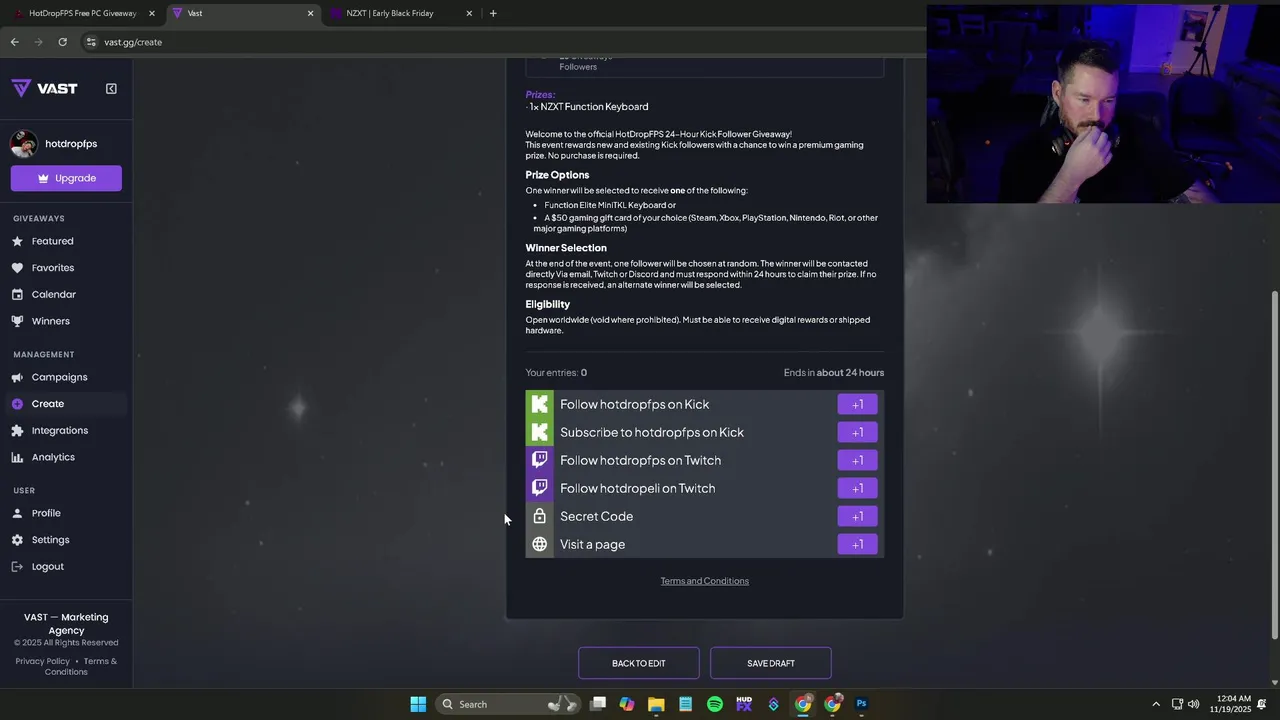The image size is (1280, 720).
Task: Click Kick icon beside Subscribe to hotdropfps
Action: 539,432
